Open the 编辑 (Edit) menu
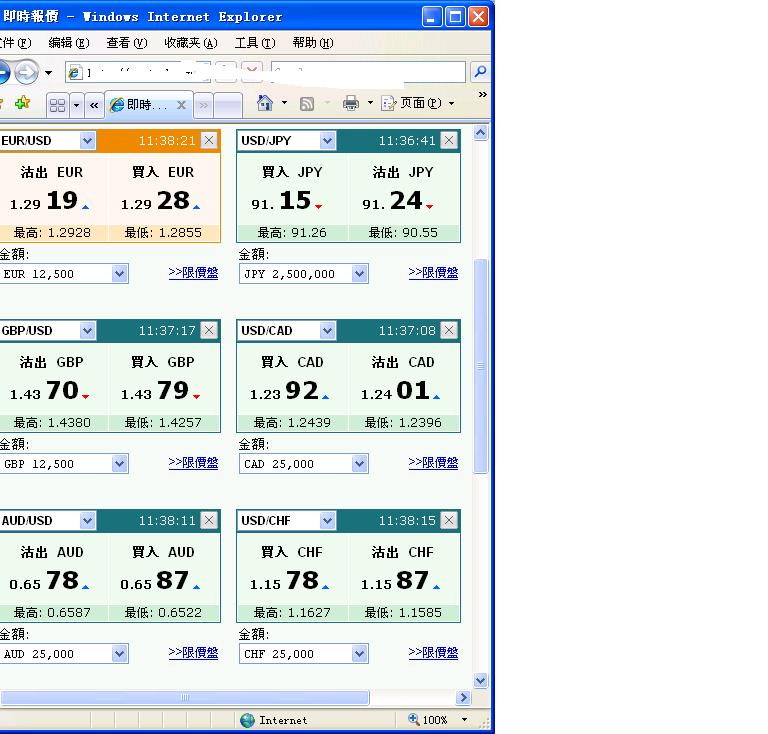Image resolution: width=768 pixels, height=734 pixels. (x=69, y=43)
